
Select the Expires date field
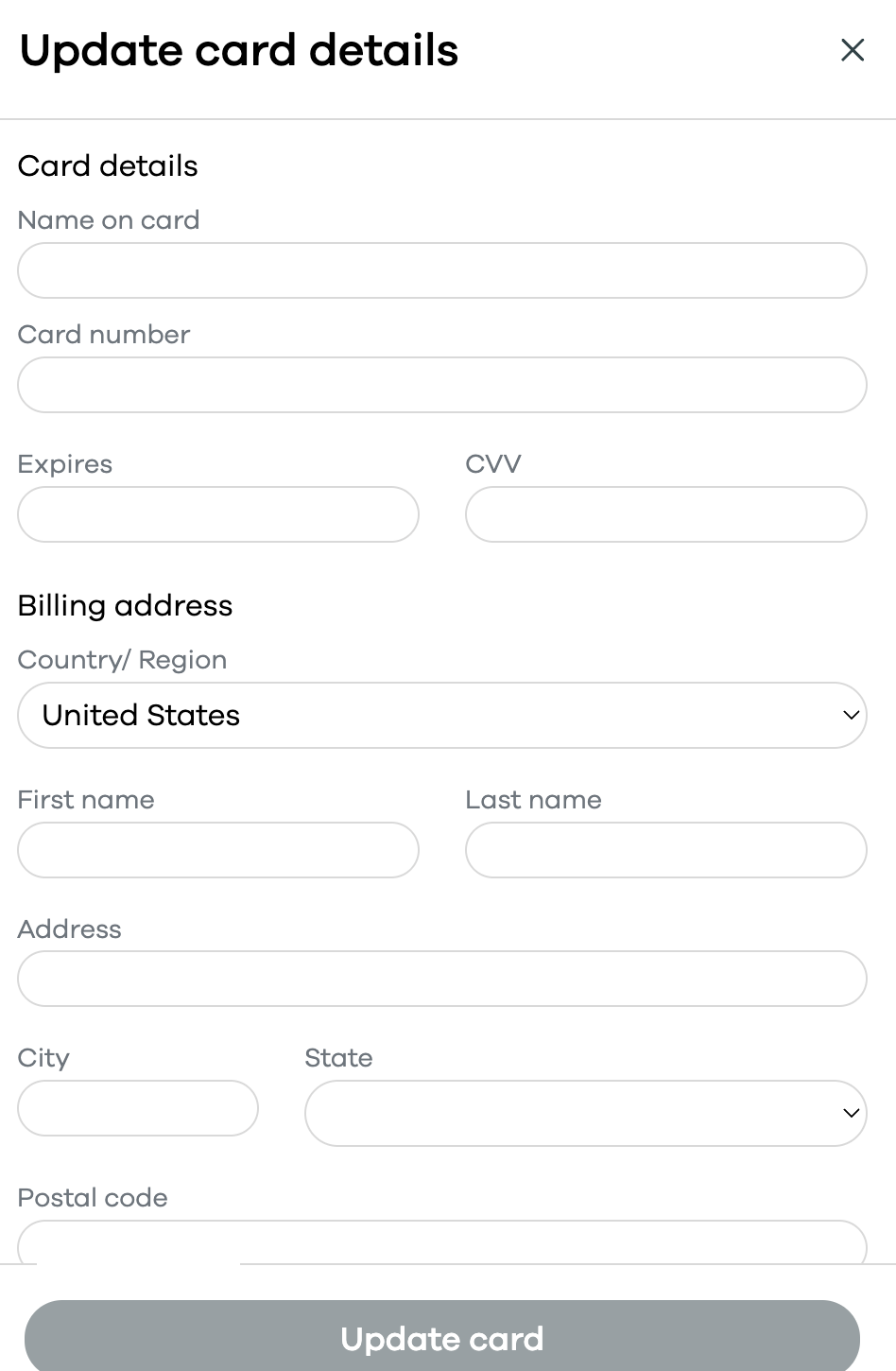tap(218, 514)
